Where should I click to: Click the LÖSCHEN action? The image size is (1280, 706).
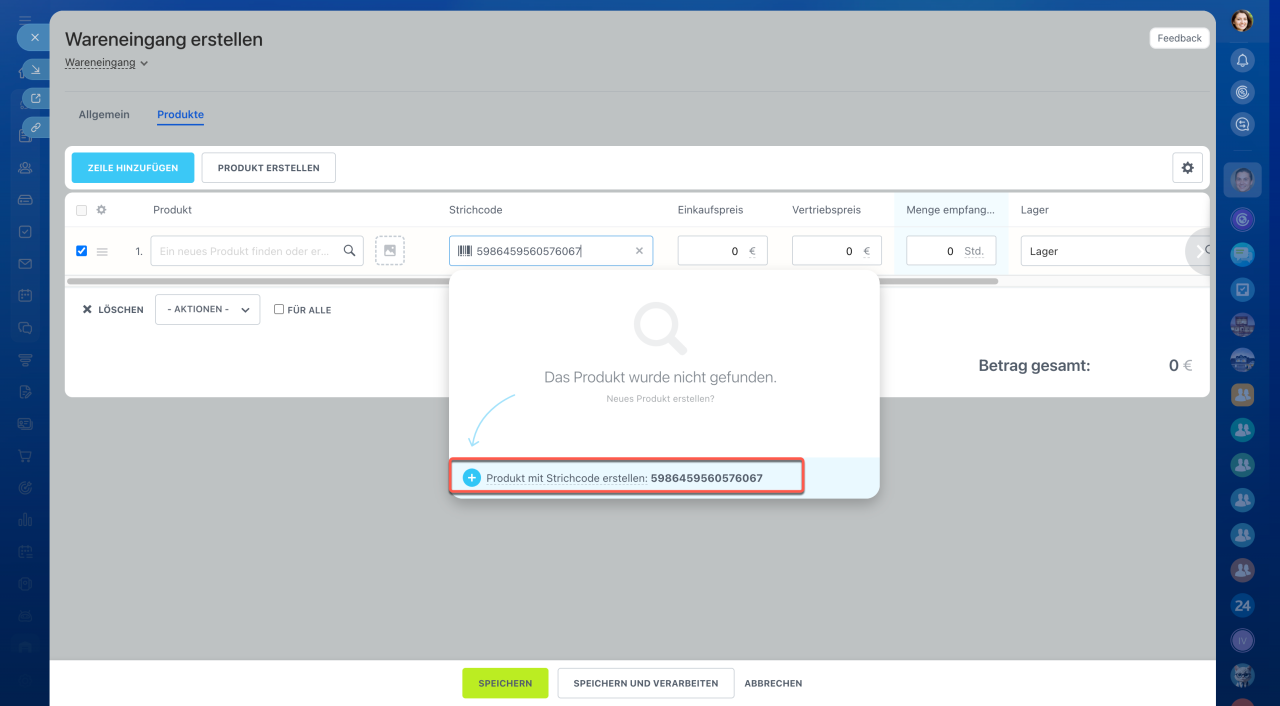(x=112, y=310)
